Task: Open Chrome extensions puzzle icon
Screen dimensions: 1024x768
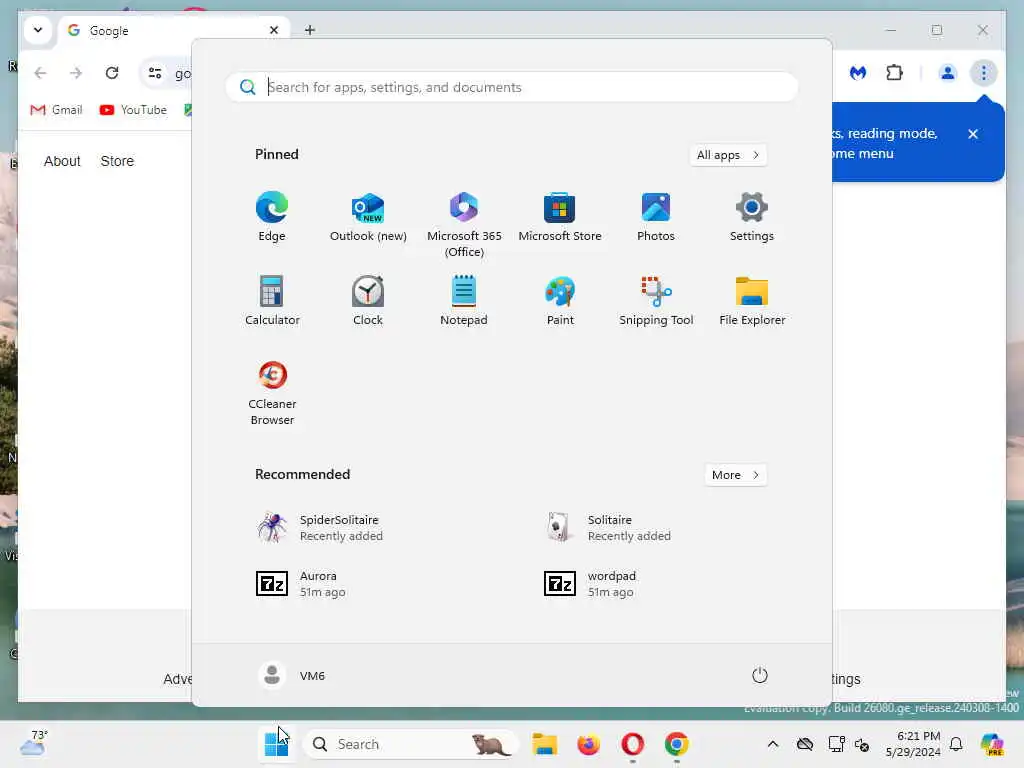Action: click(895, 73)
